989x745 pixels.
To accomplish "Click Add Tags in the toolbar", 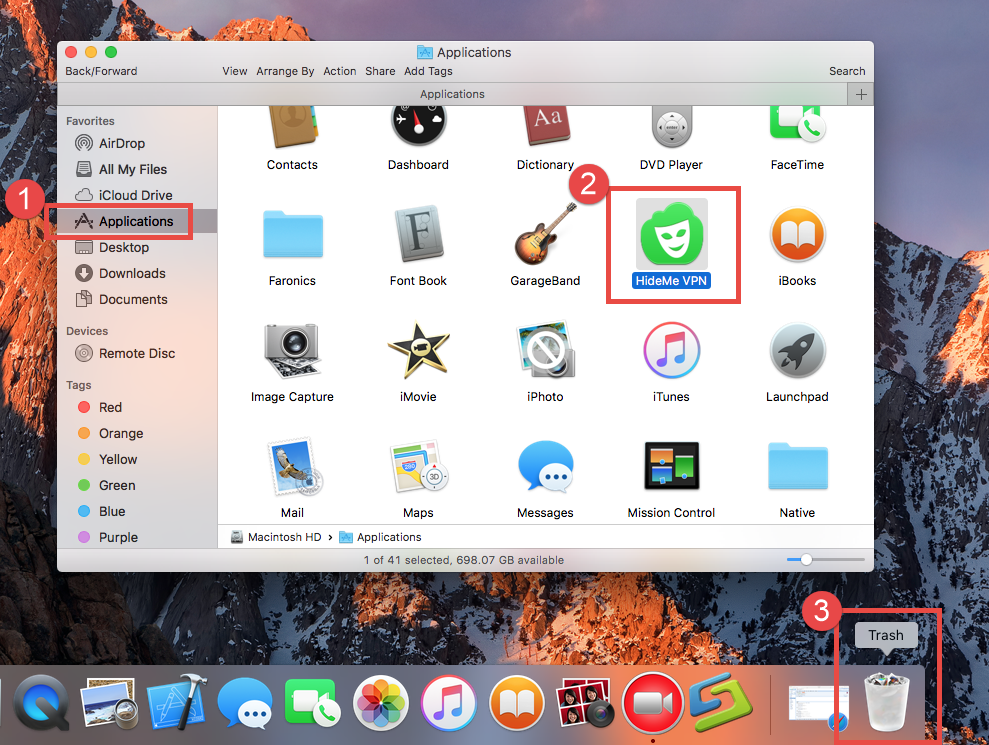I will pyautogui.click(x=428, y=71).
